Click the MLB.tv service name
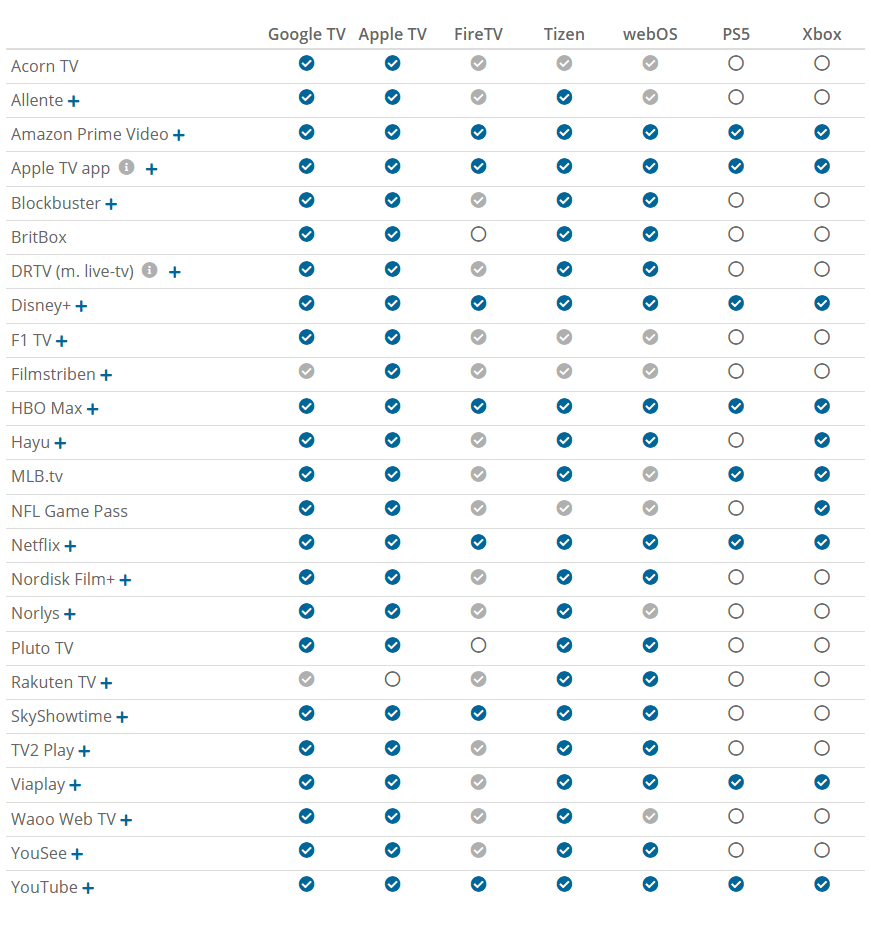Image resolution: width=871 pixels, height=926 pixels. (x=37, y=477)
